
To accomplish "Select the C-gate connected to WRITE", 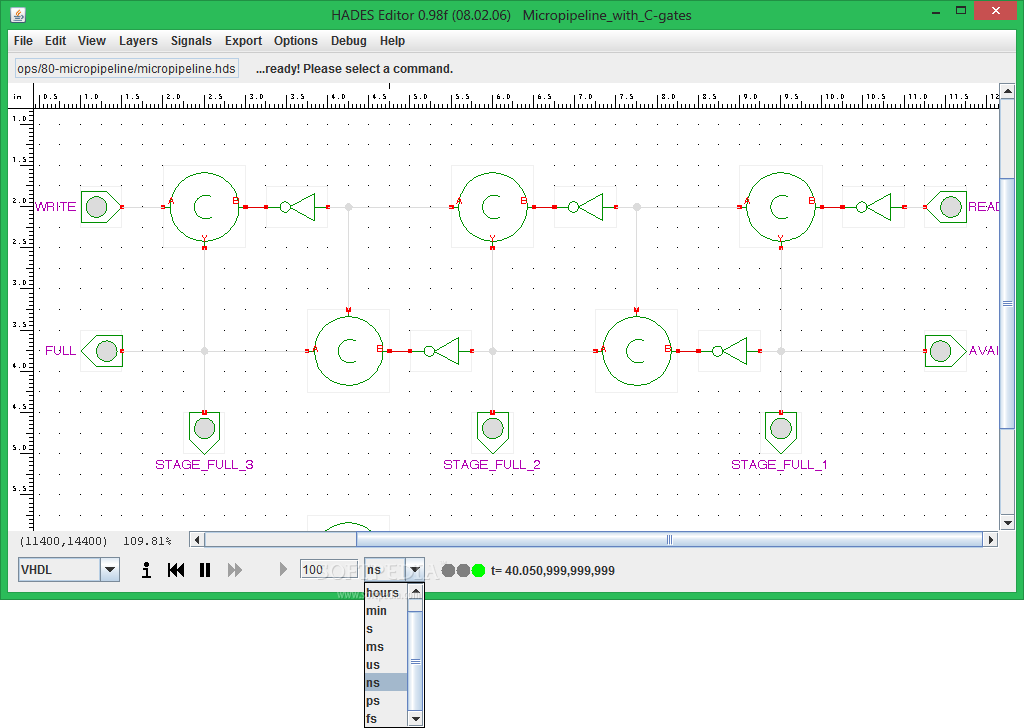I will [204, 207].
